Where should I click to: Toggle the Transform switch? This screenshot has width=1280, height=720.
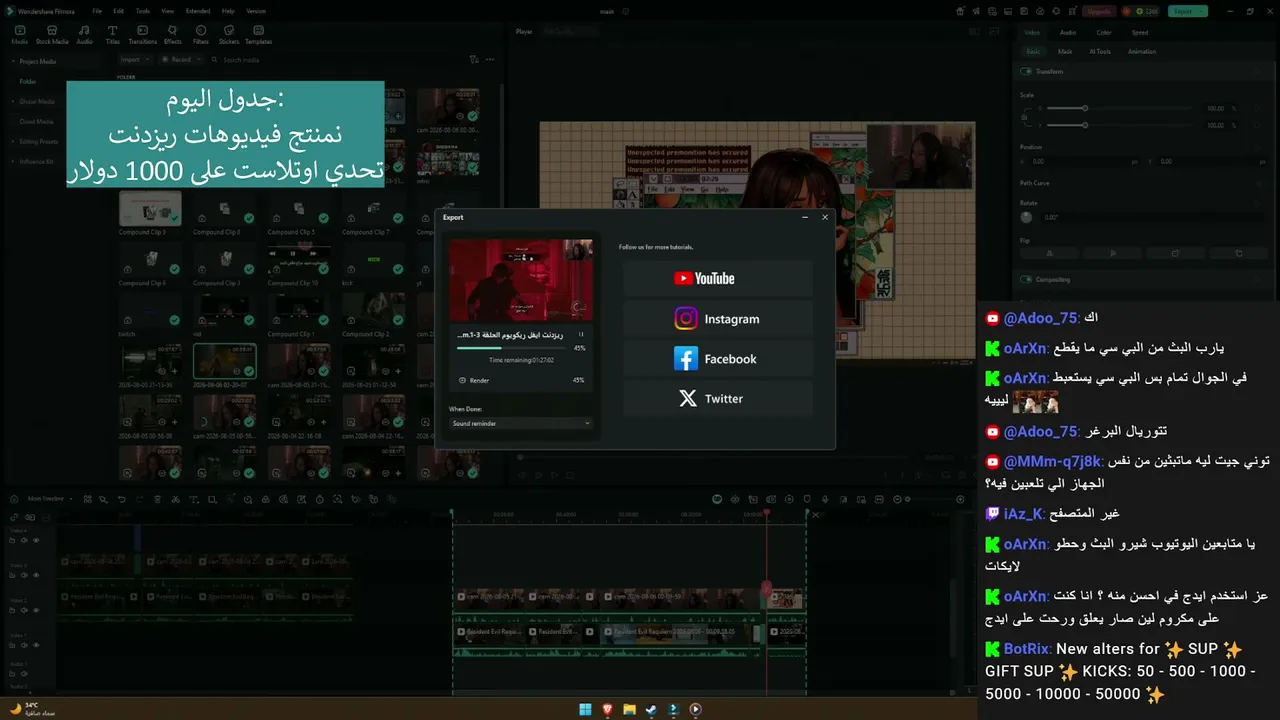tap(1026, 71)
